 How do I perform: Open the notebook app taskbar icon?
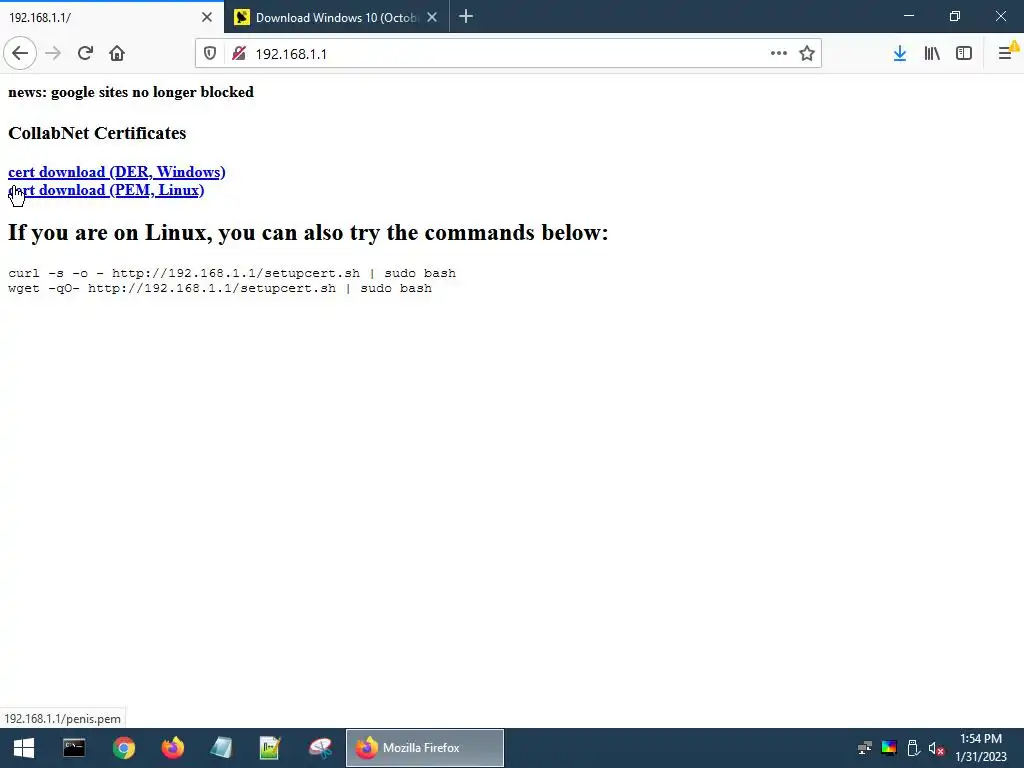(221, 748)
